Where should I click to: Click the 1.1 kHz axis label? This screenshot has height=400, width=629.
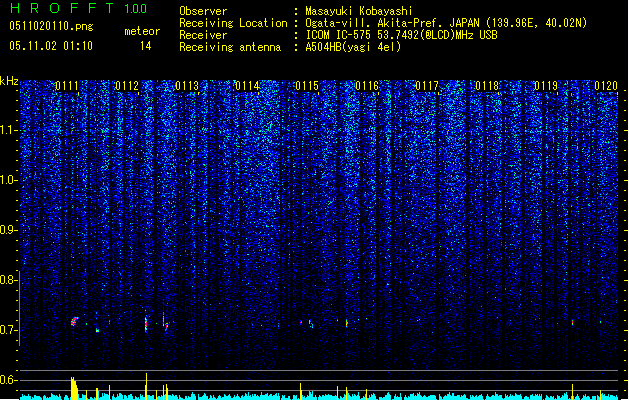click(x=9, y=130)
